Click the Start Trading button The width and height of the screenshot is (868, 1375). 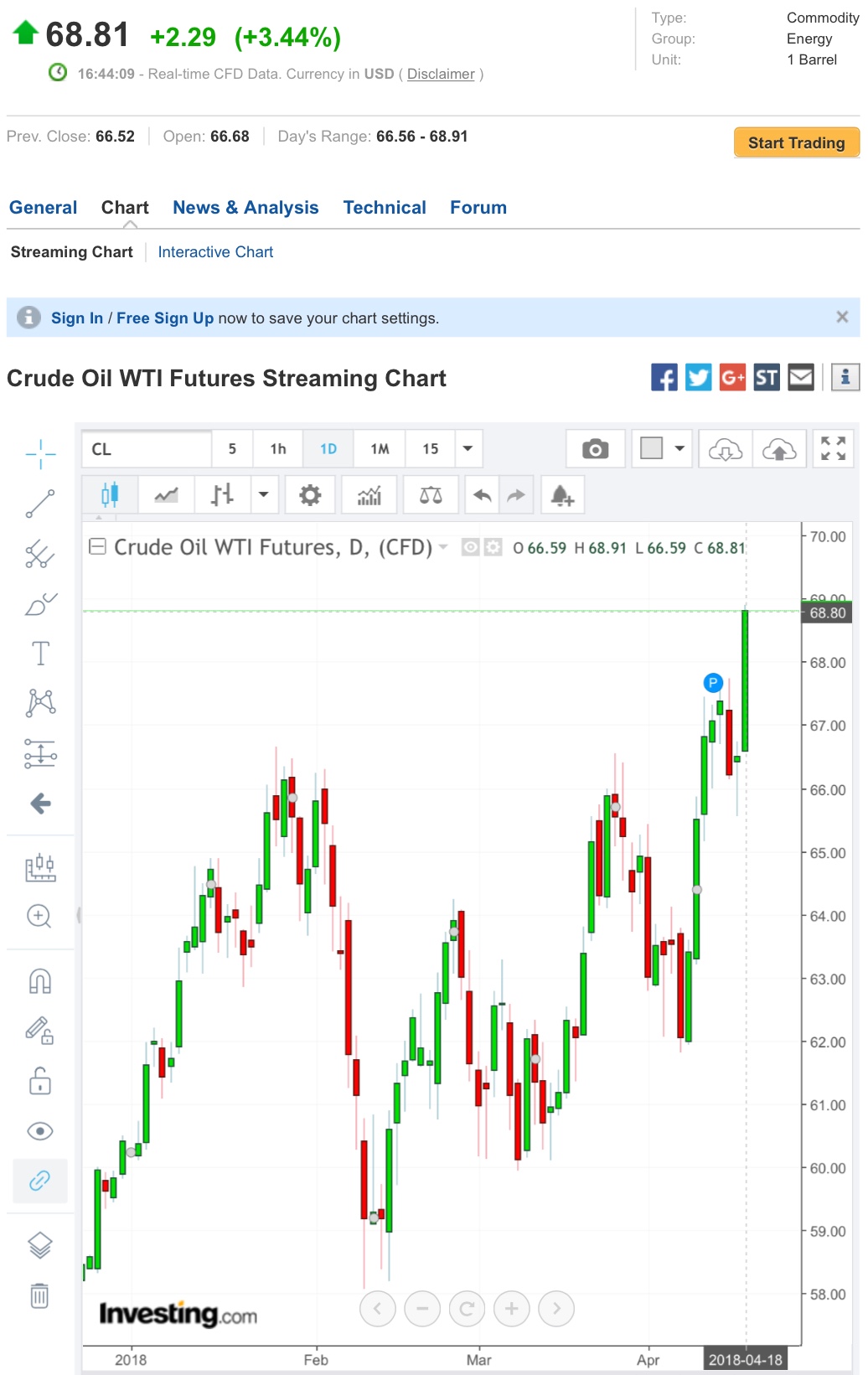tap(796, 142)
